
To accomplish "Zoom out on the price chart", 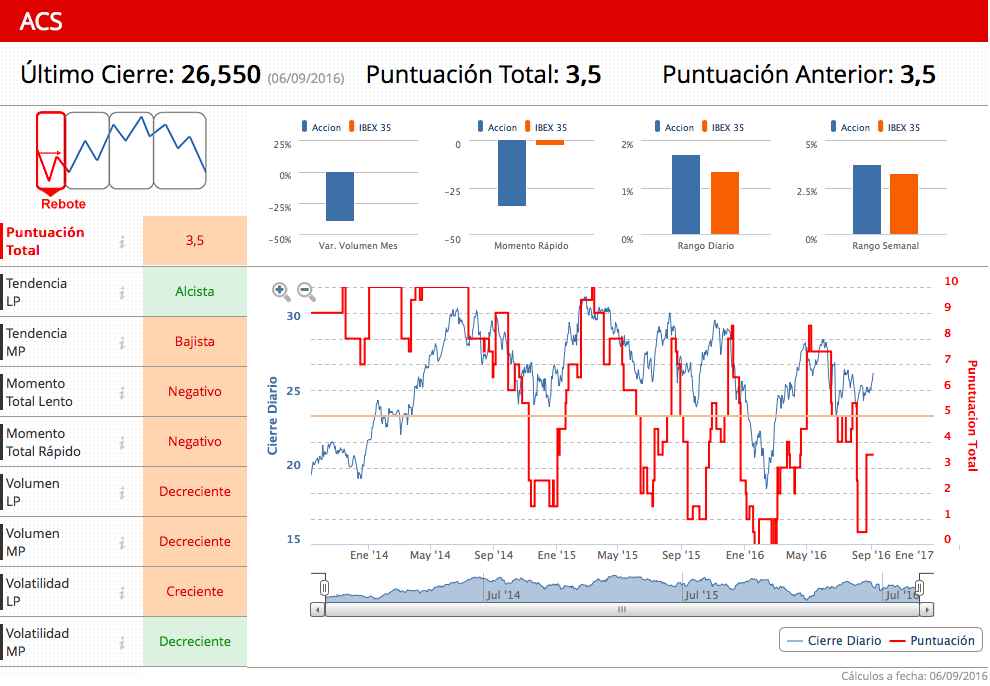I will 306,291.
